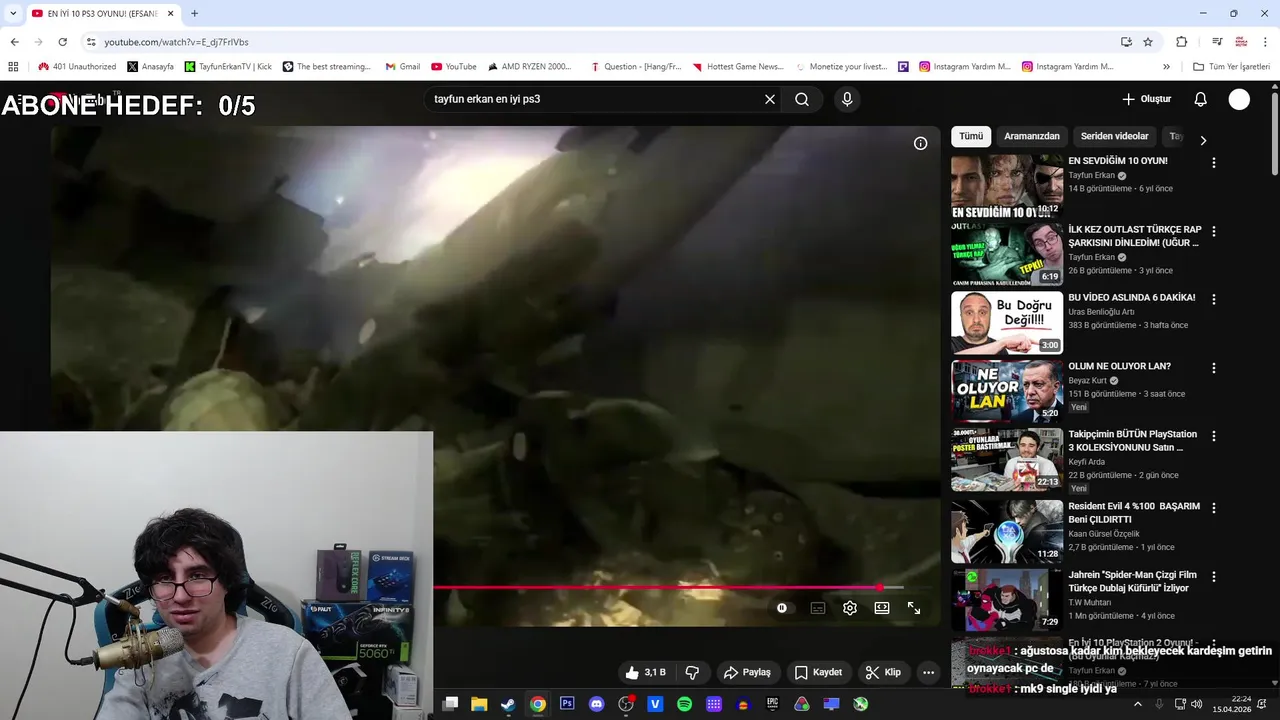Image resolution: width=1280 pixels, height=720 pixels.
Task: Open the Gmail bookmark
Action: tap(402, 67)
